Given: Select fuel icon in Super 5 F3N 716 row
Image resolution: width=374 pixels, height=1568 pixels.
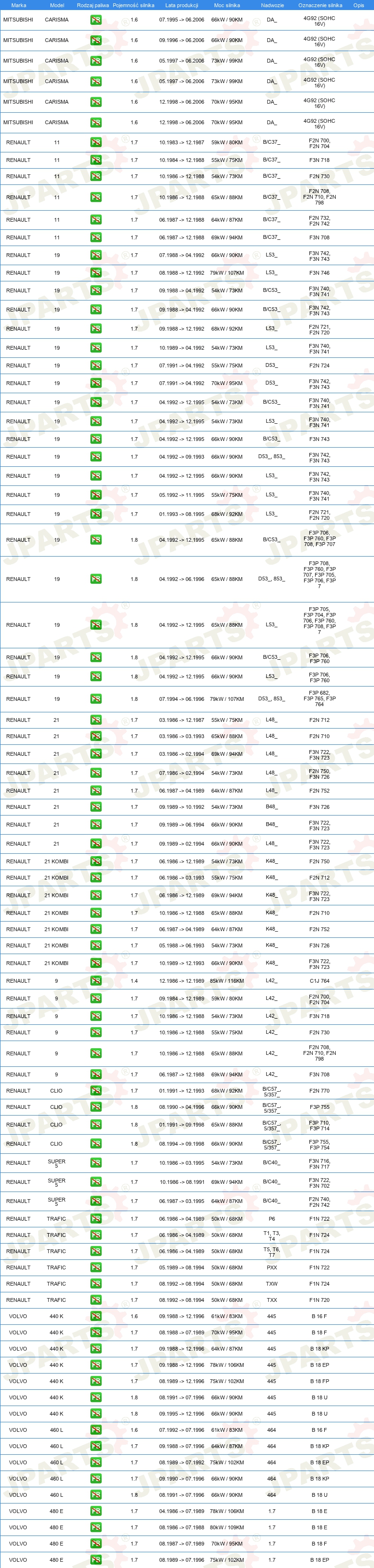Looking at the screenshot, I should [x=96, y=1163].
